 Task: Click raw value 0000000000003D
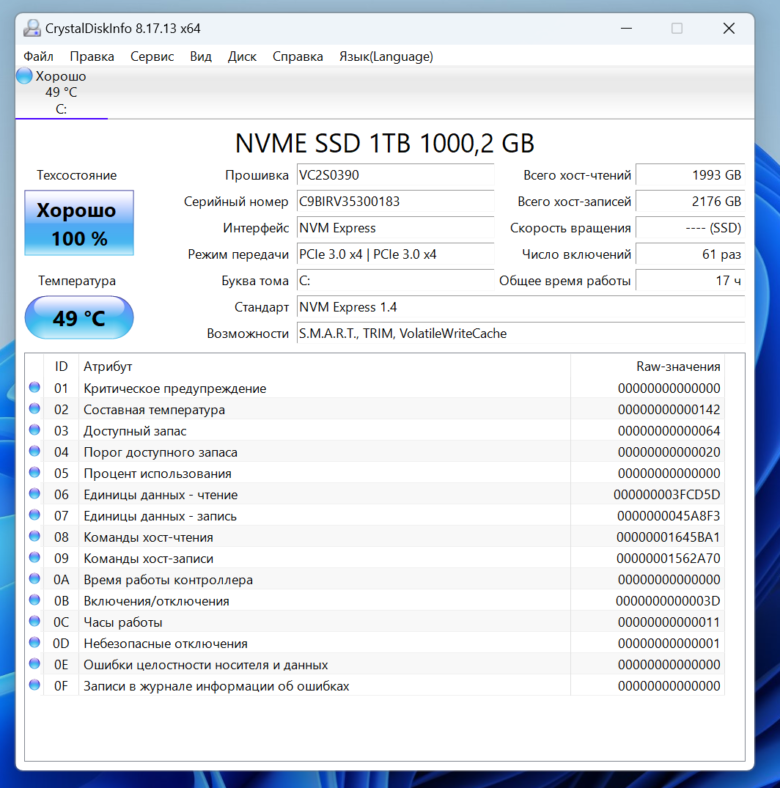click(667, 601)
